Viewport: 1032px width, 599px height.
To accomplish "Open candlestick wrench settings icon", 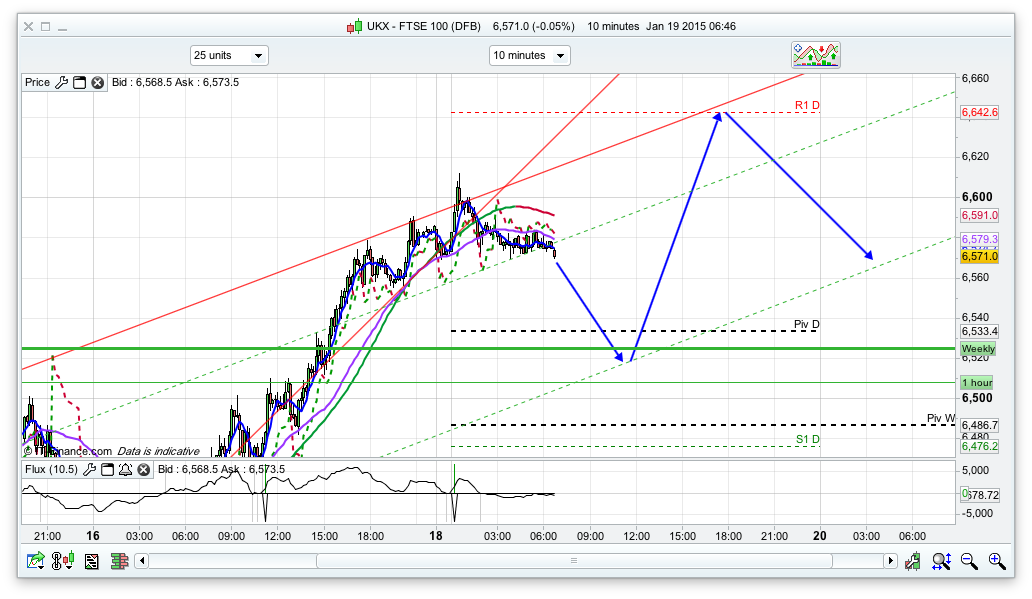I will pos(912,562).
